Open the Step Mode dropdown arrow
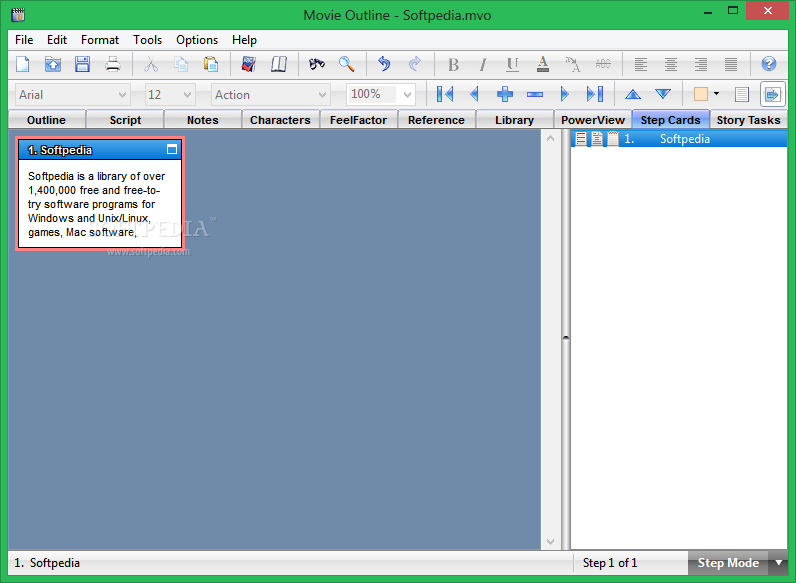The height and width of the screenshot is (583, 796). tap(779, 563)
